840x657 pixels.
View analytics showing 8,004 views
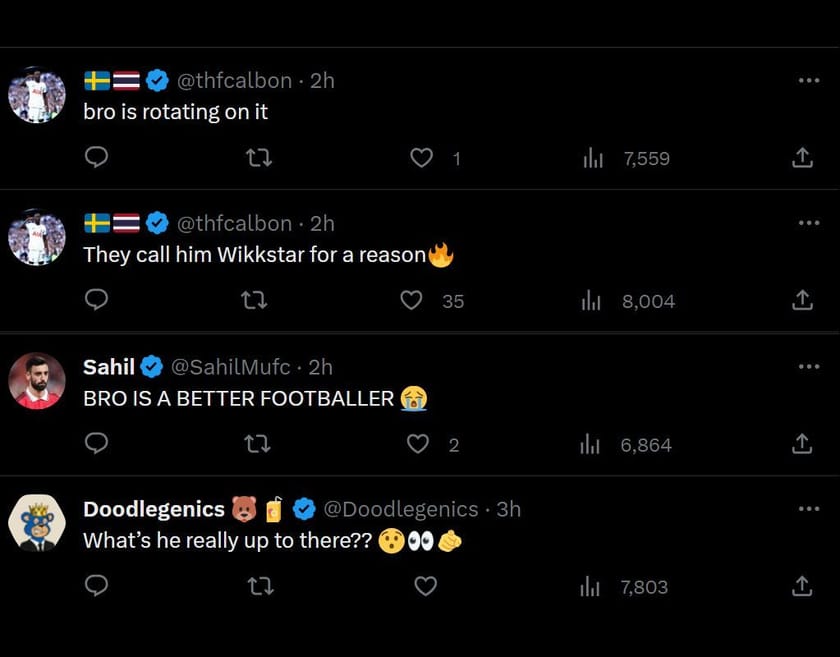click(x=628, y=300)
